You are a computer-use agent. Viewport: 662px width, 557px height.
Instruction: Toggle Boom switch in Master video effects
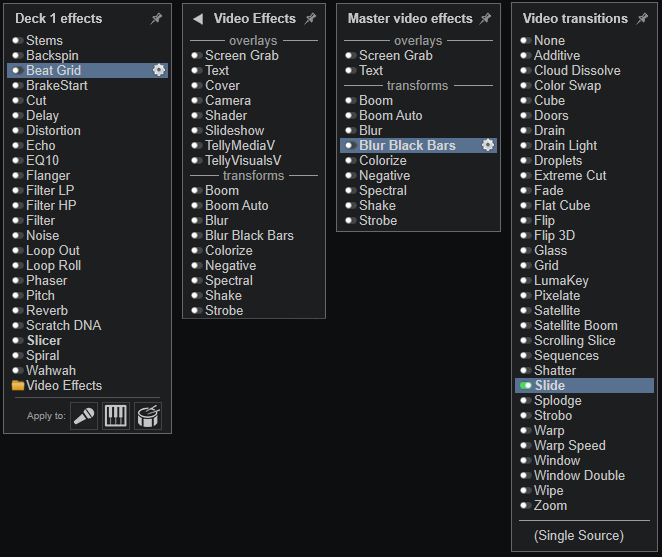click(x=351, y=101)
